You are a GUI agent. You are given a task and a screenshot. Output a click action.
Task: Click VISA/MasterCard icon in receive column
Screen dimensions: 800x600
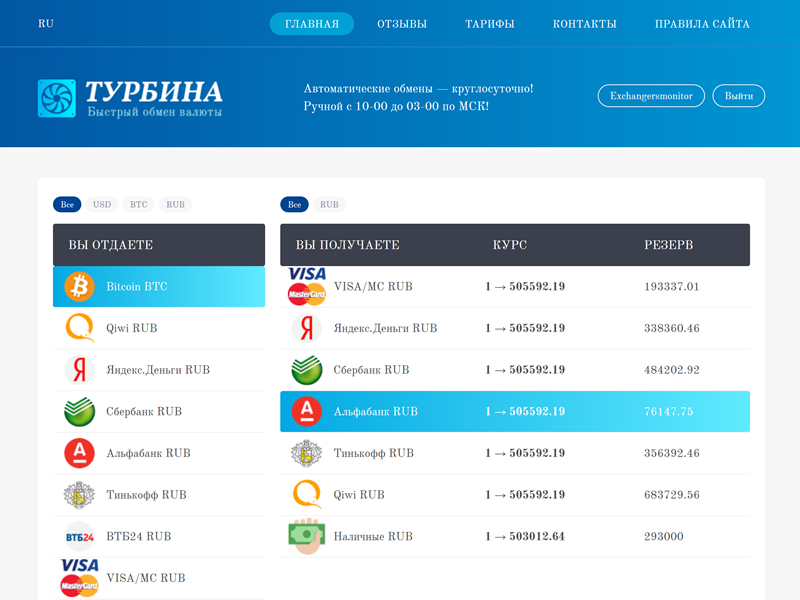pyautogui.click(x=307, y=286)
